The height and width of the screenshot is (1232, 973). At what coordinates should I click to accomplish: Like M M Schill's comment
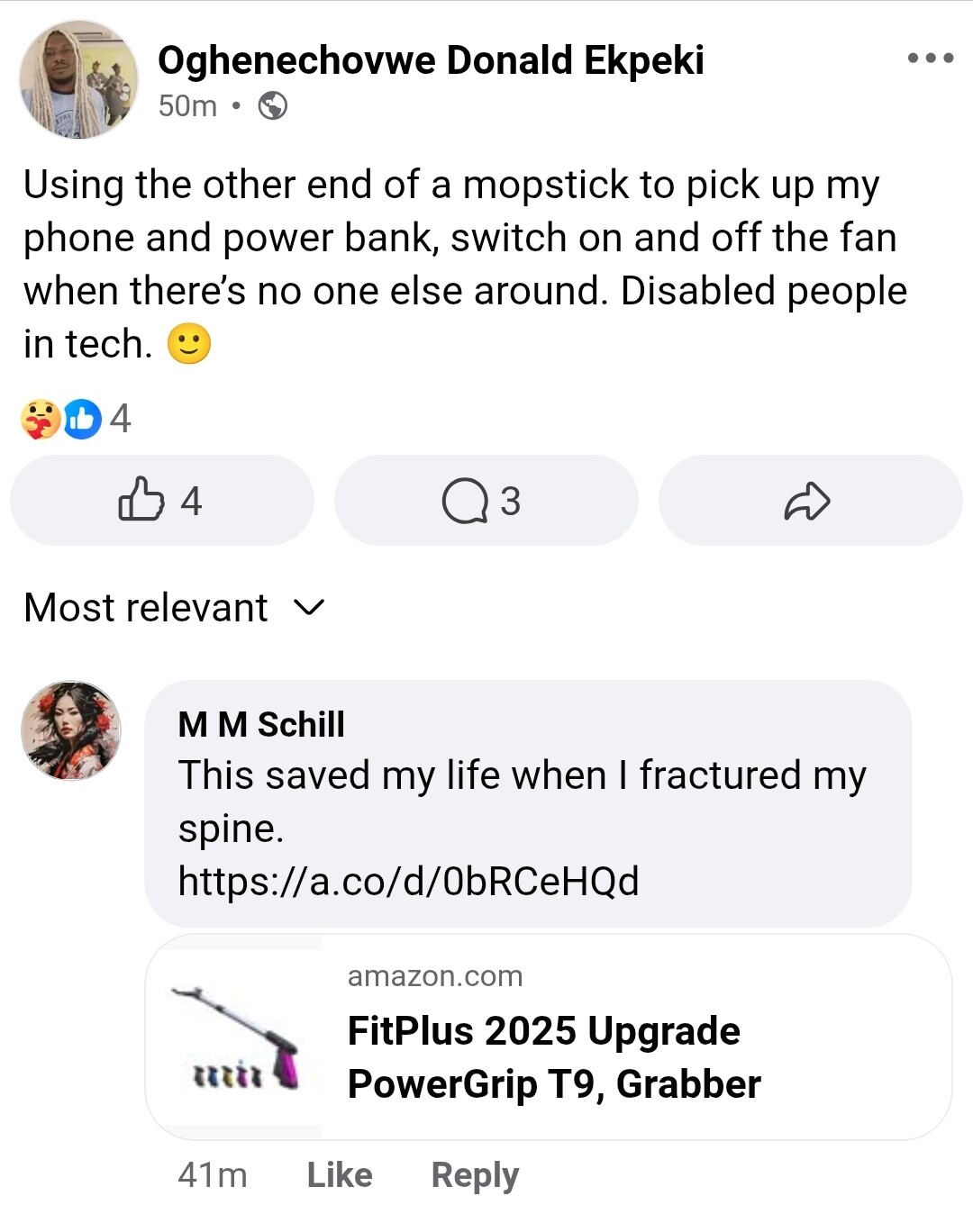pyautogui.click(x=339, y=1174)
